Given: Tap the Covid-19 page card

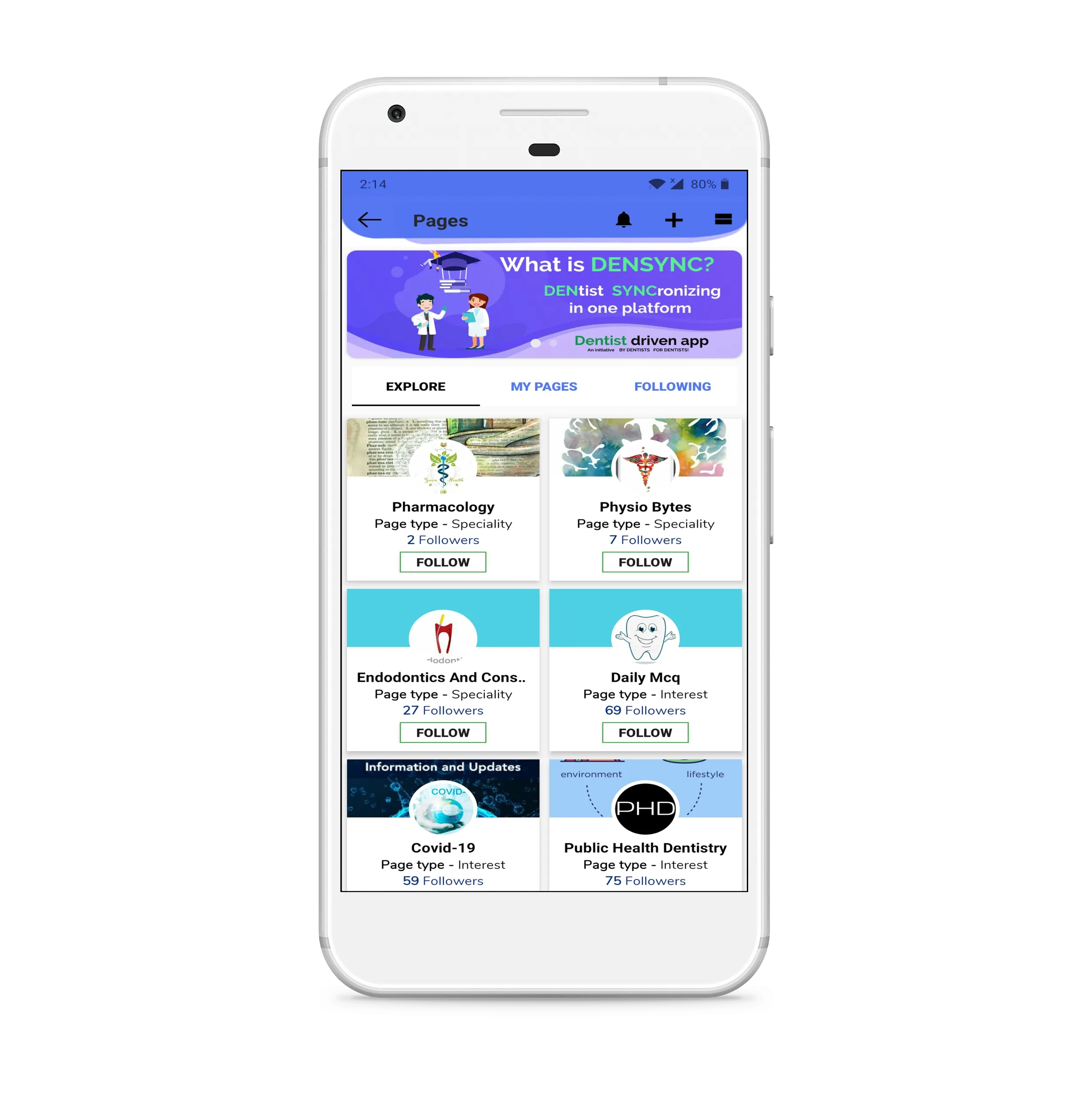Looking at the screenshot, I should tap(443, 820).
